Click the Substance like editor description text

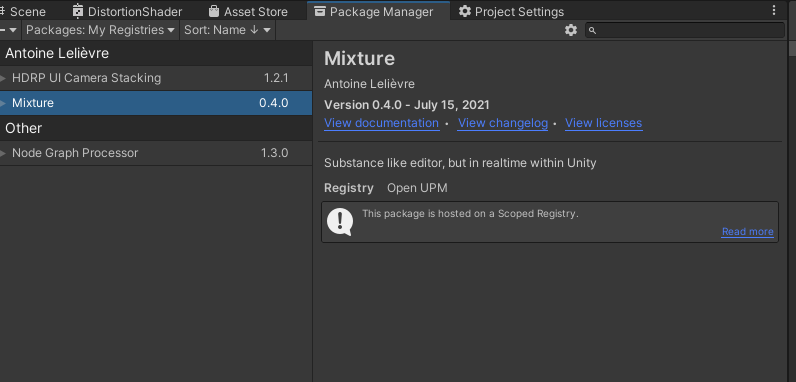click(460, 163)
